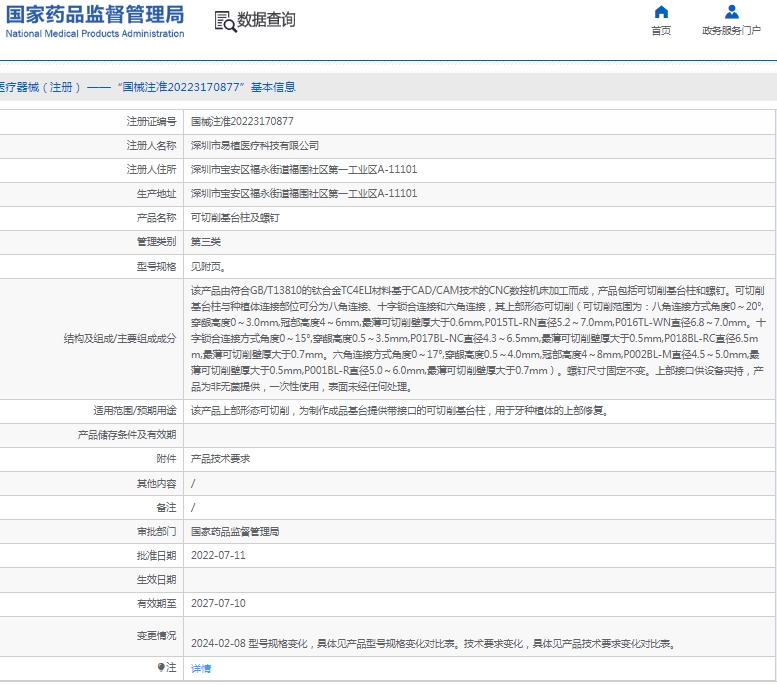Image resolution: width=777 pixels, height=685 pixels.
Task: Click the structure composition description paragraph
Action: 478,339
